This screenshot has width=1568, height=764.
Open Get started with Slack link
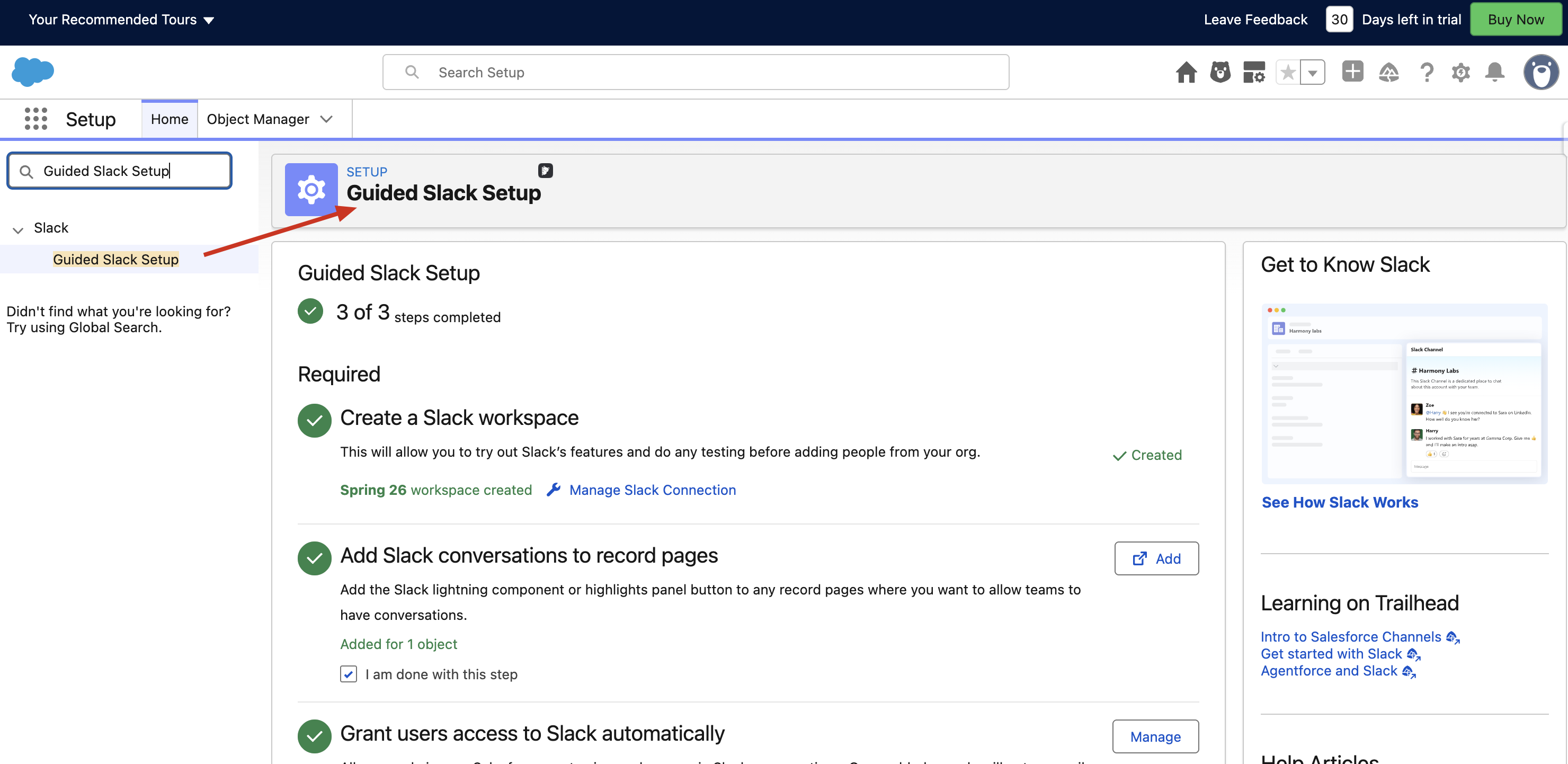pyautogui.click(x=1331, y=653)
